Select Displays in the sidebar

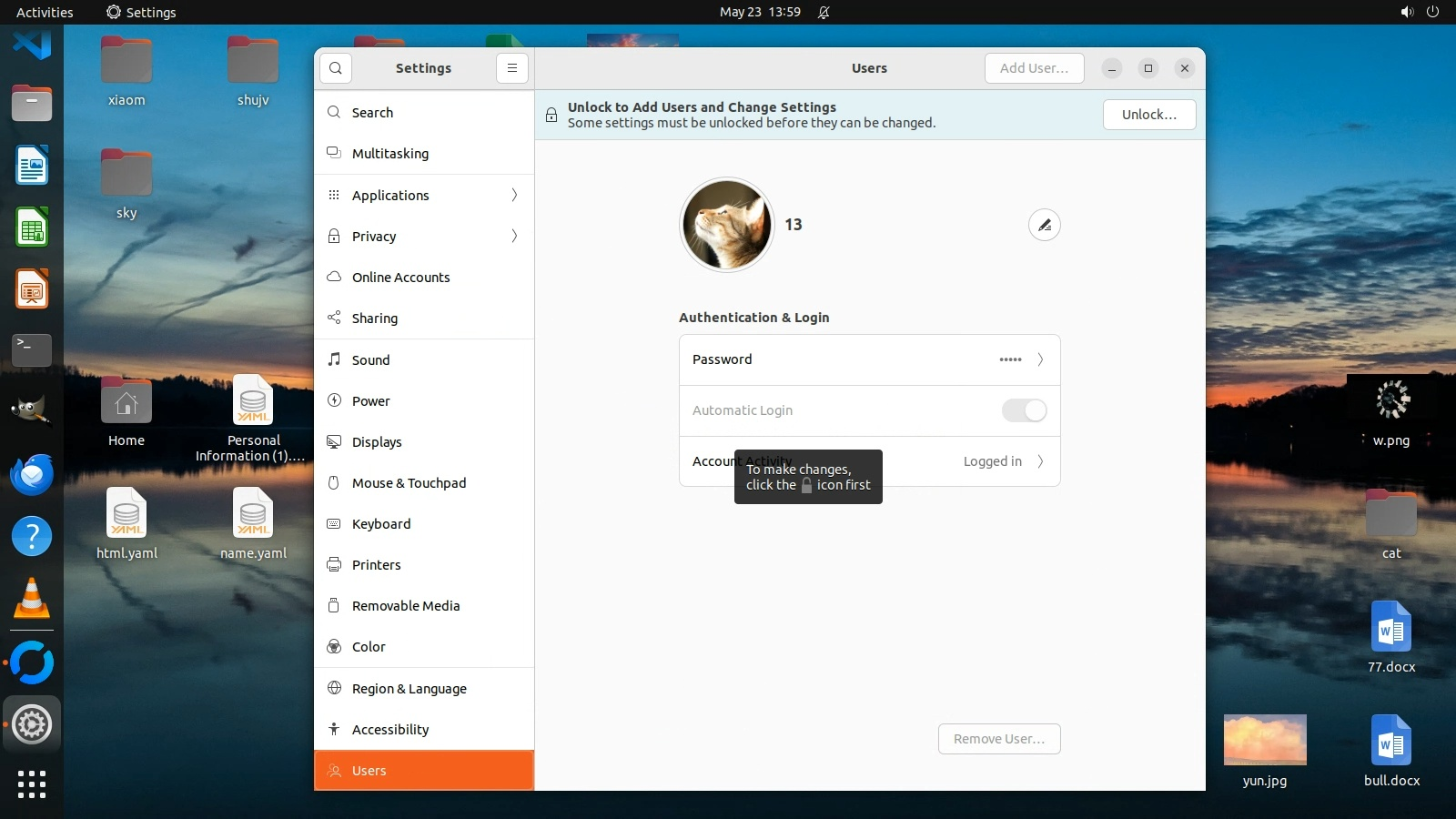point(377,442)
